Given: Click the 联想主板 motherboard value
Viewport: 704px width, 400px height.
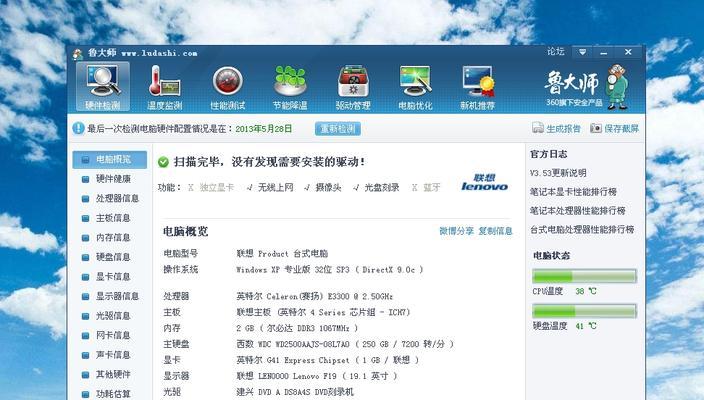Looking at the screenshot, I should (x=323, y=312).
